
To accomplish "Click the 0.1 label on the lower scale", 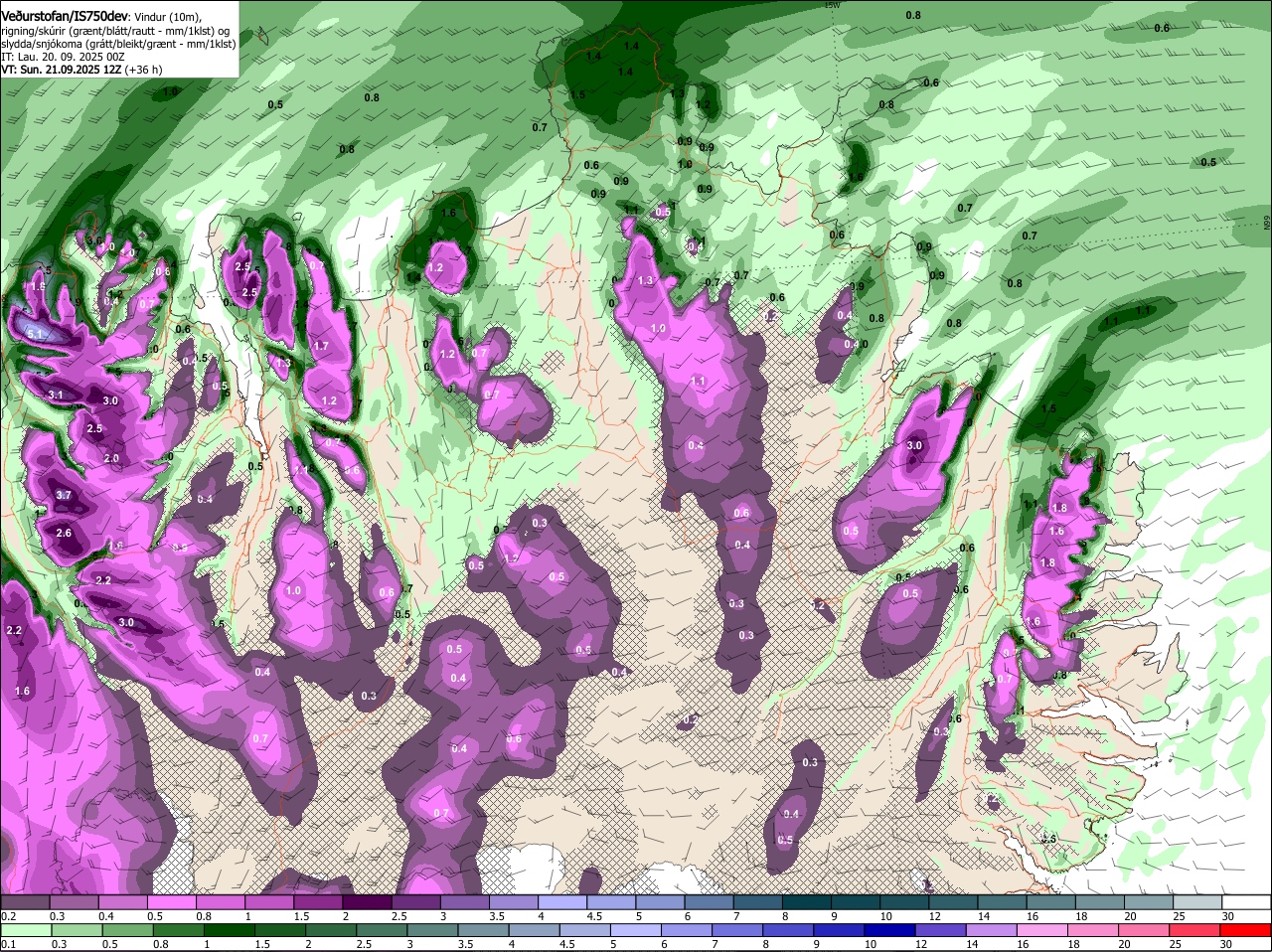I will [x=8, y=944].
